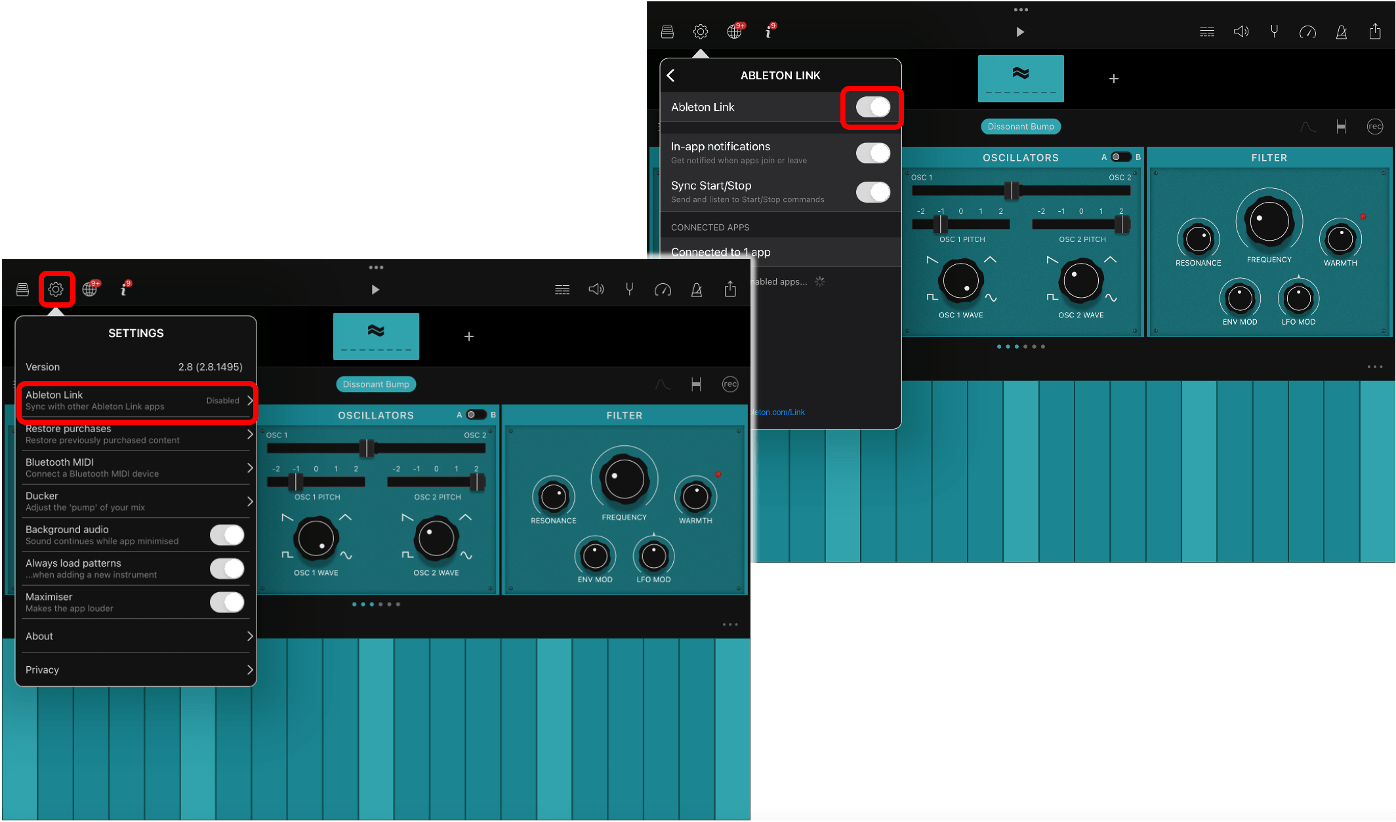
Task: Open pattern grid icon in Settings screenshot toolbar
Action: 562,290
